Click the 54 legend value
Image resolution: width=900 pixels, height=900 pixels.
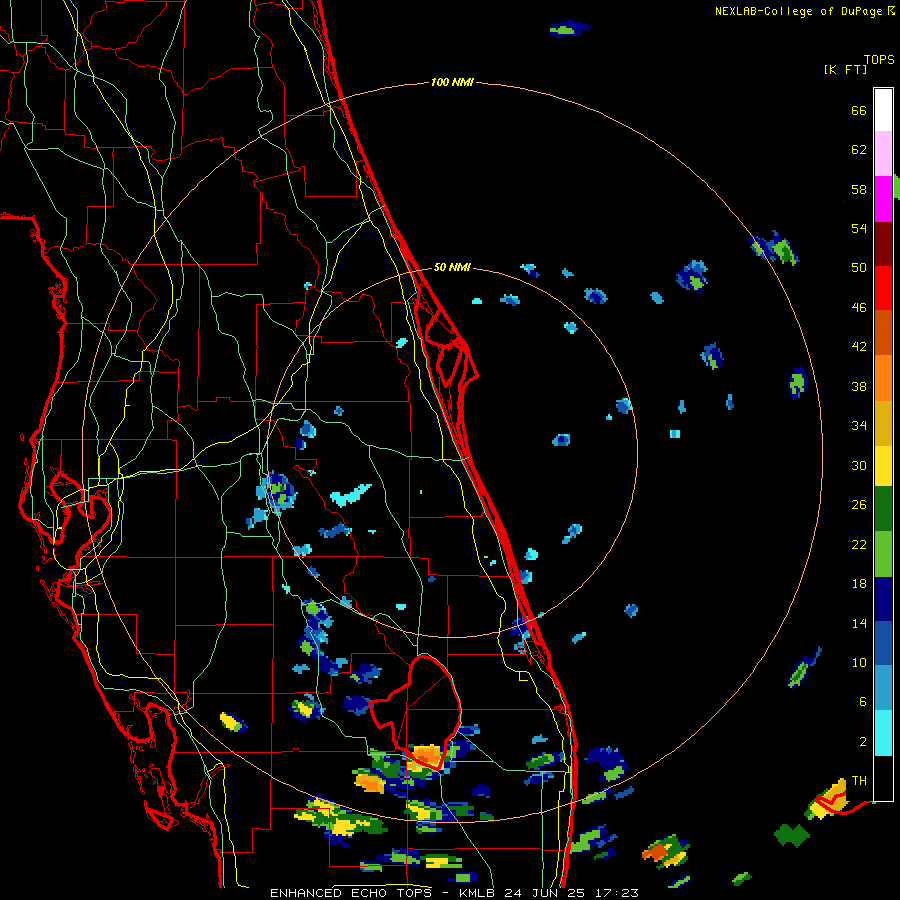(x=859, y=228)
